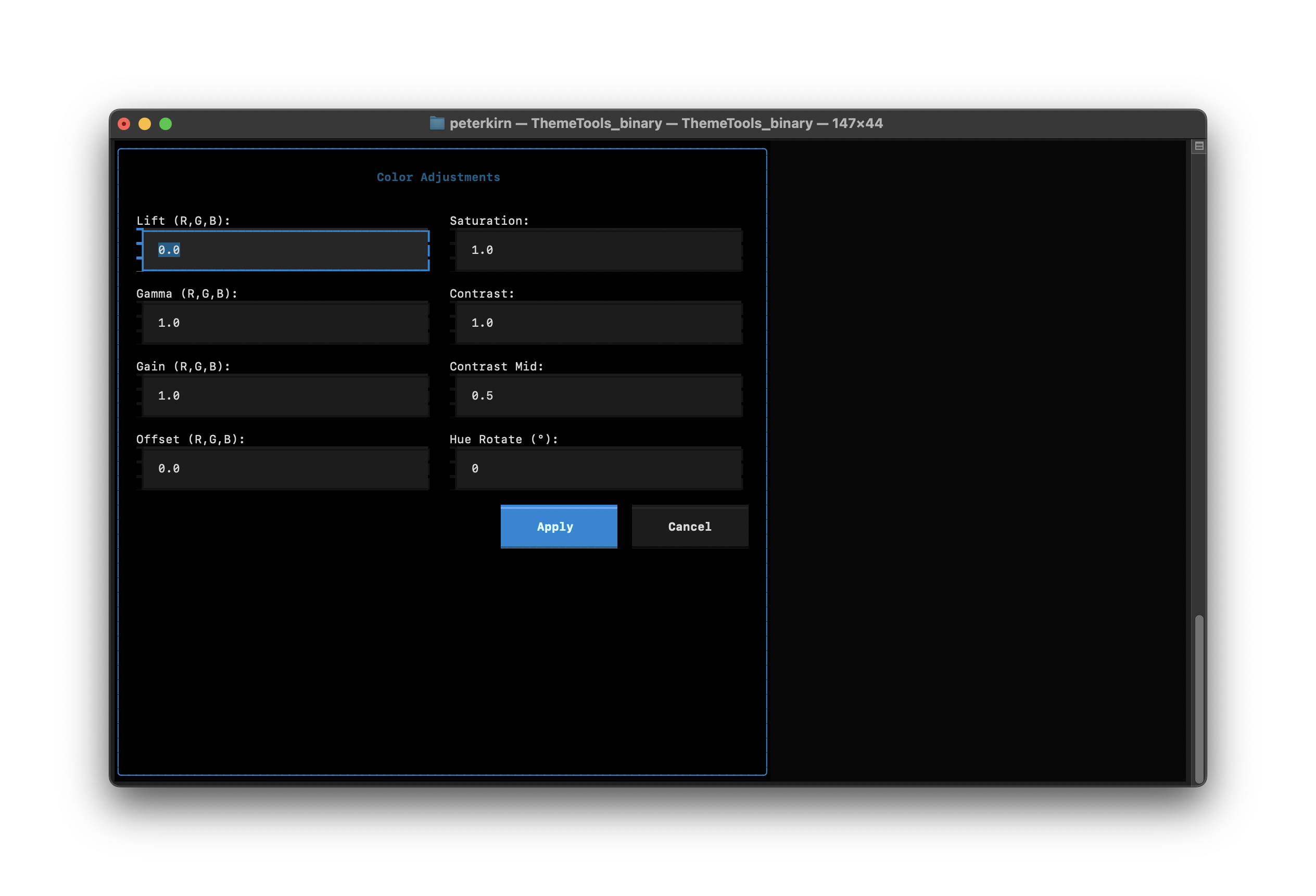Minimize window using the yellow button
This screenshot has height=896, width=1316.
[x=145, y=124]
